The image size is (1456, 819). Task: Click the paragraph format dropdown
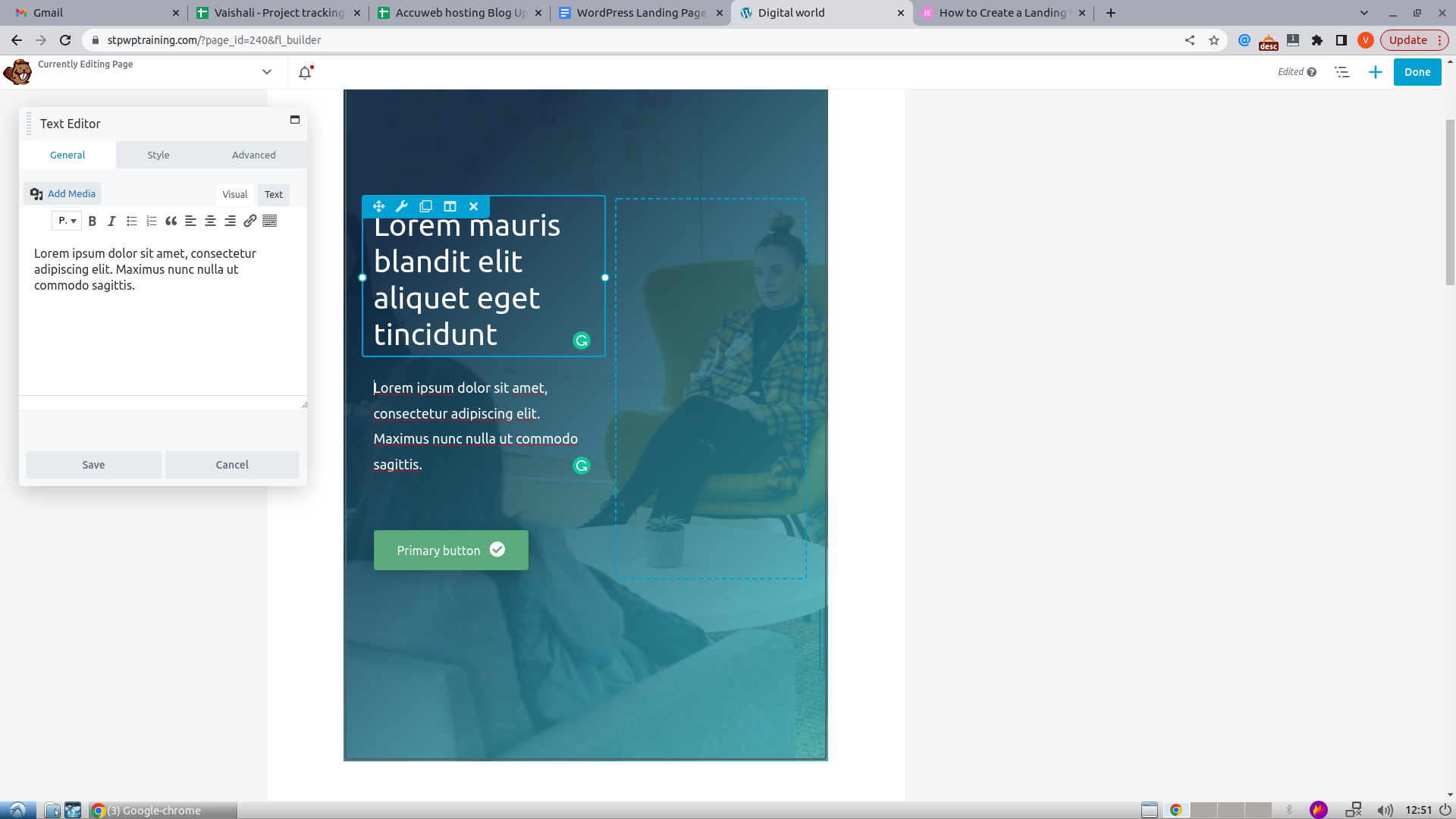point(67,220)
